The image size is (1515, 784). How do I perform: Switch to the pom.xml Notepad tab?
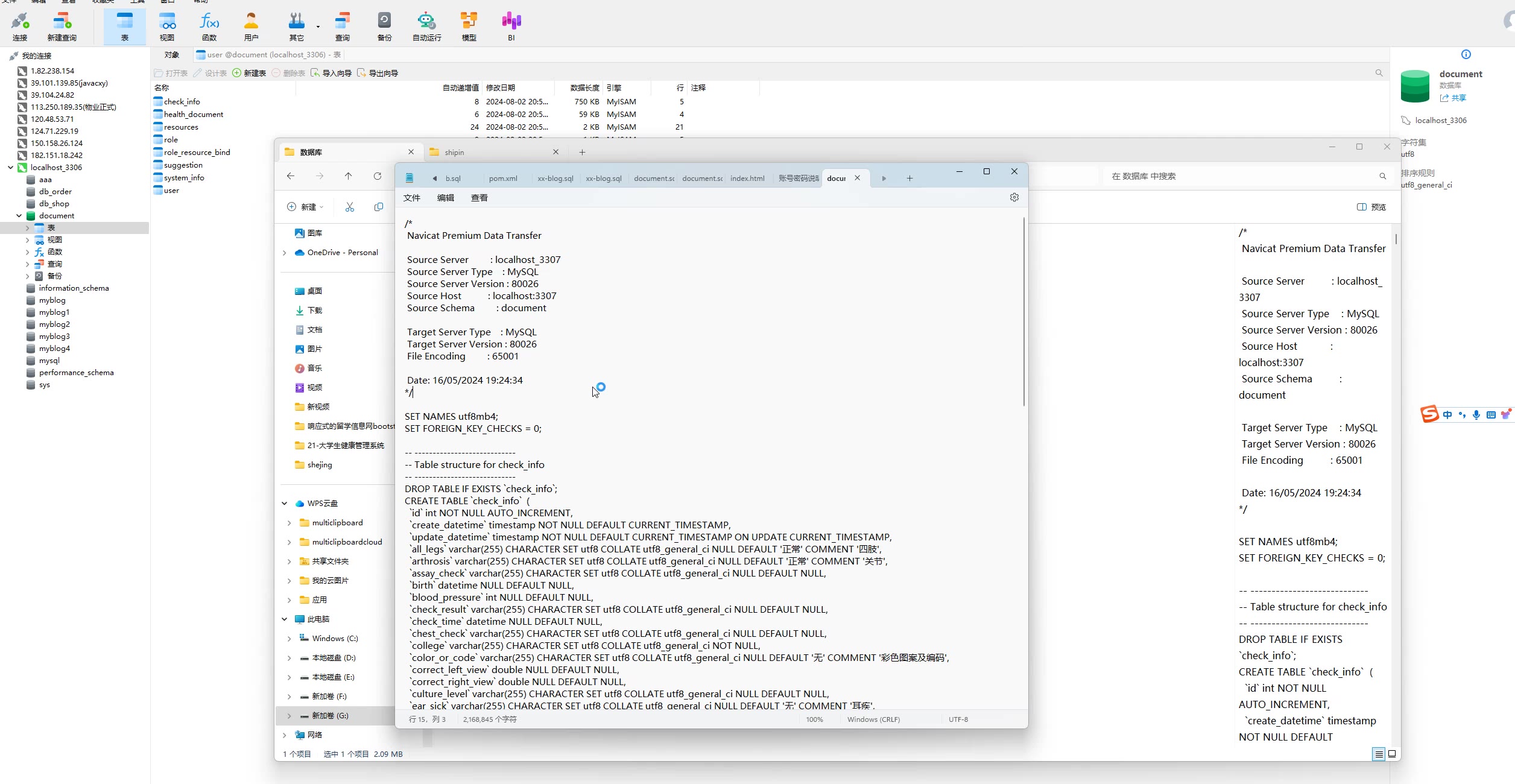click(x=503, y=179)
